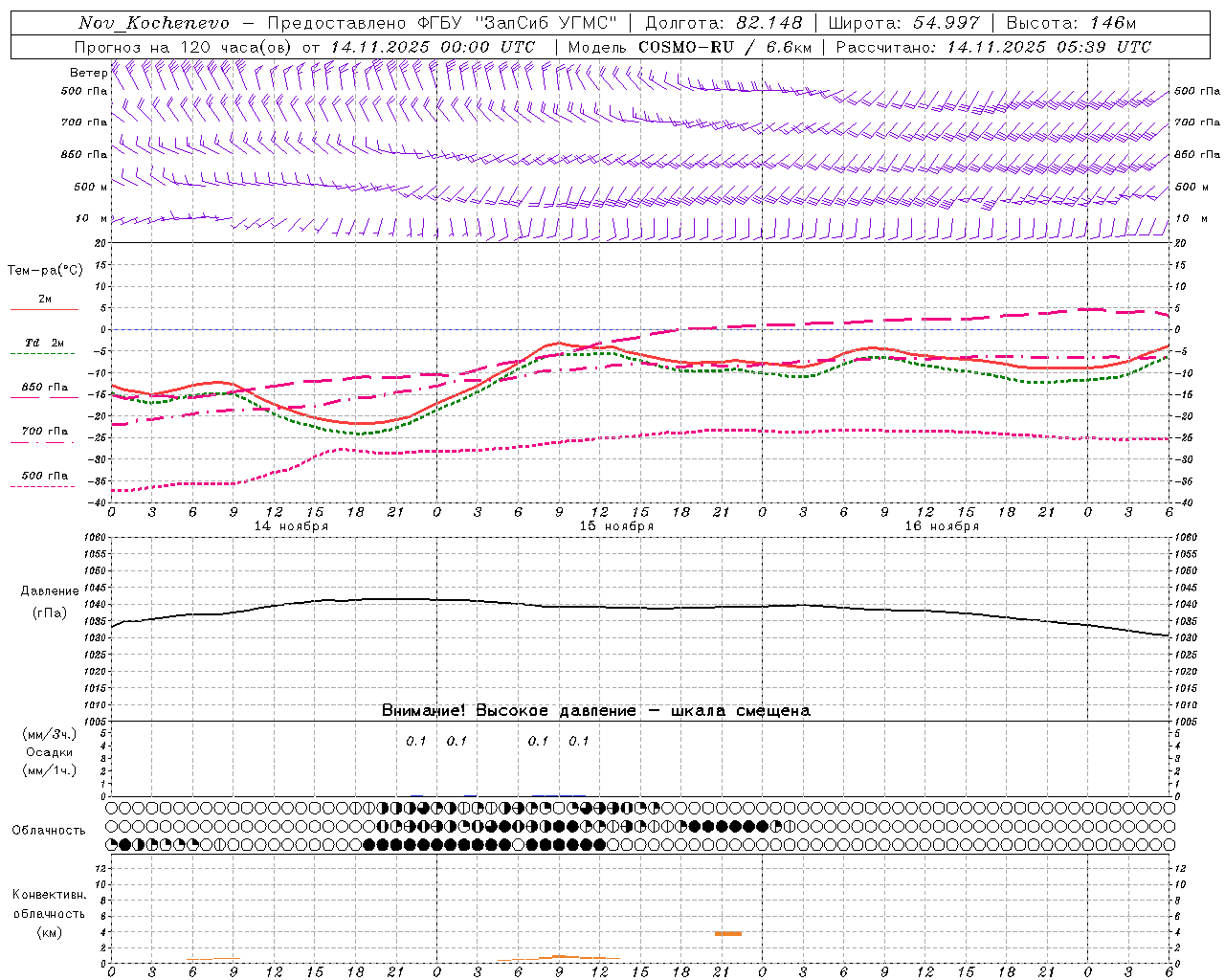Click the Облачность cloudiness label
The width and height of the screenshot is (1225, 980).
tap(49, 831)
